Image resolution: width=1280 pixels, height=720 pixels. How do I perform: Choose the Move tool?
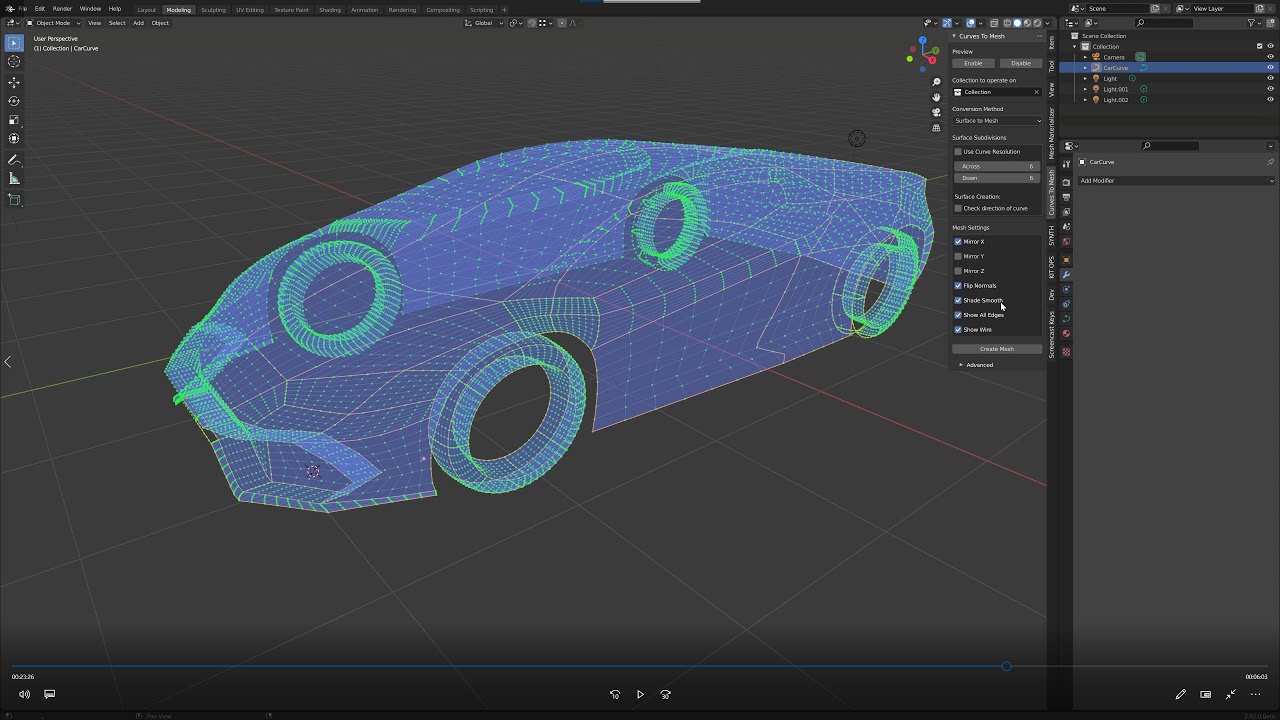[14, 82]
